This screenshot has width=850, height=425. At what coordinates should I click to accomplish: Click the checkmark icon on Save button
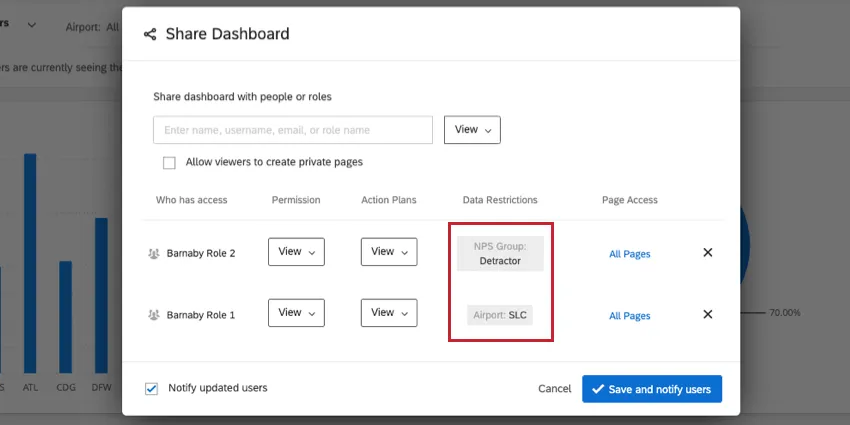598,389
